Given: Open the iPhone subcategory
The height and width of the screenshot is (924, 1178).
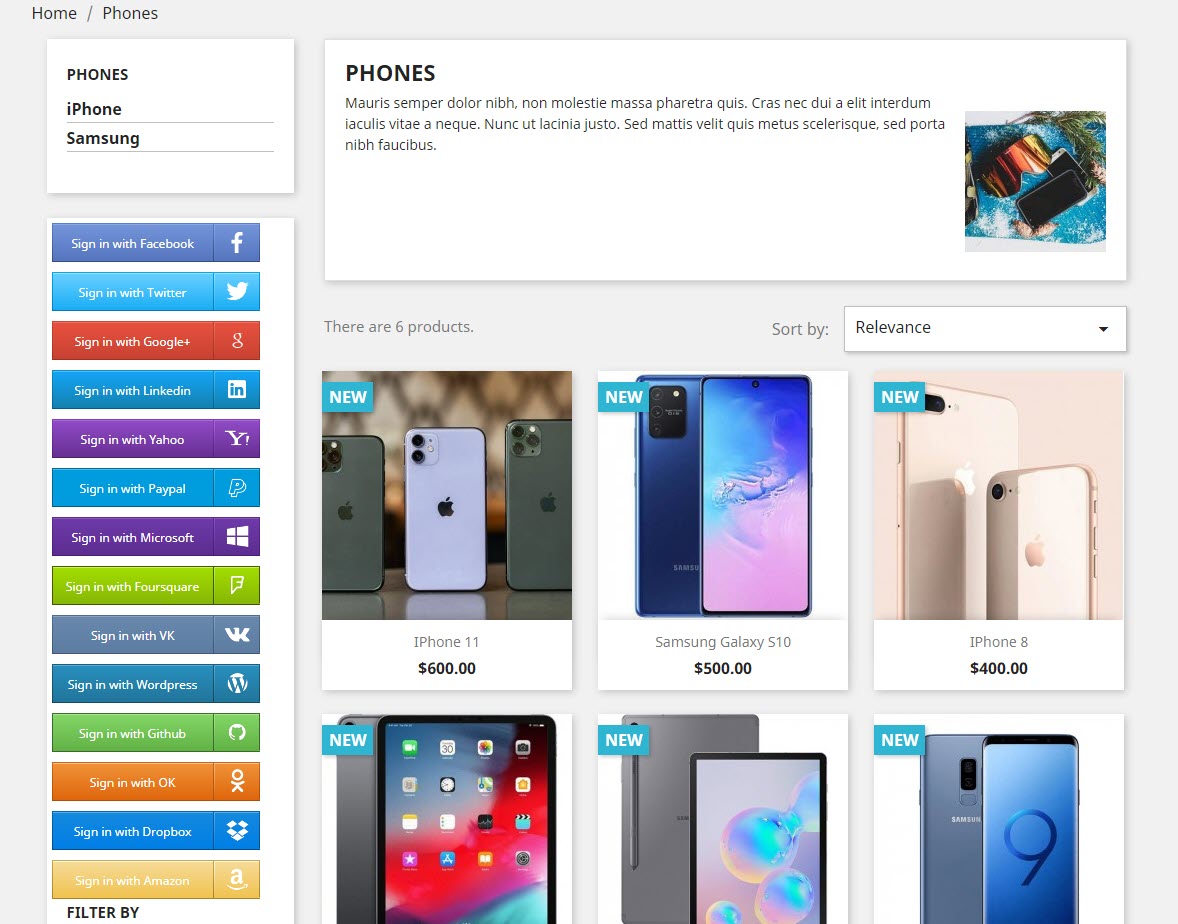Looking at the screenshot, I should [x=94, y=109].
